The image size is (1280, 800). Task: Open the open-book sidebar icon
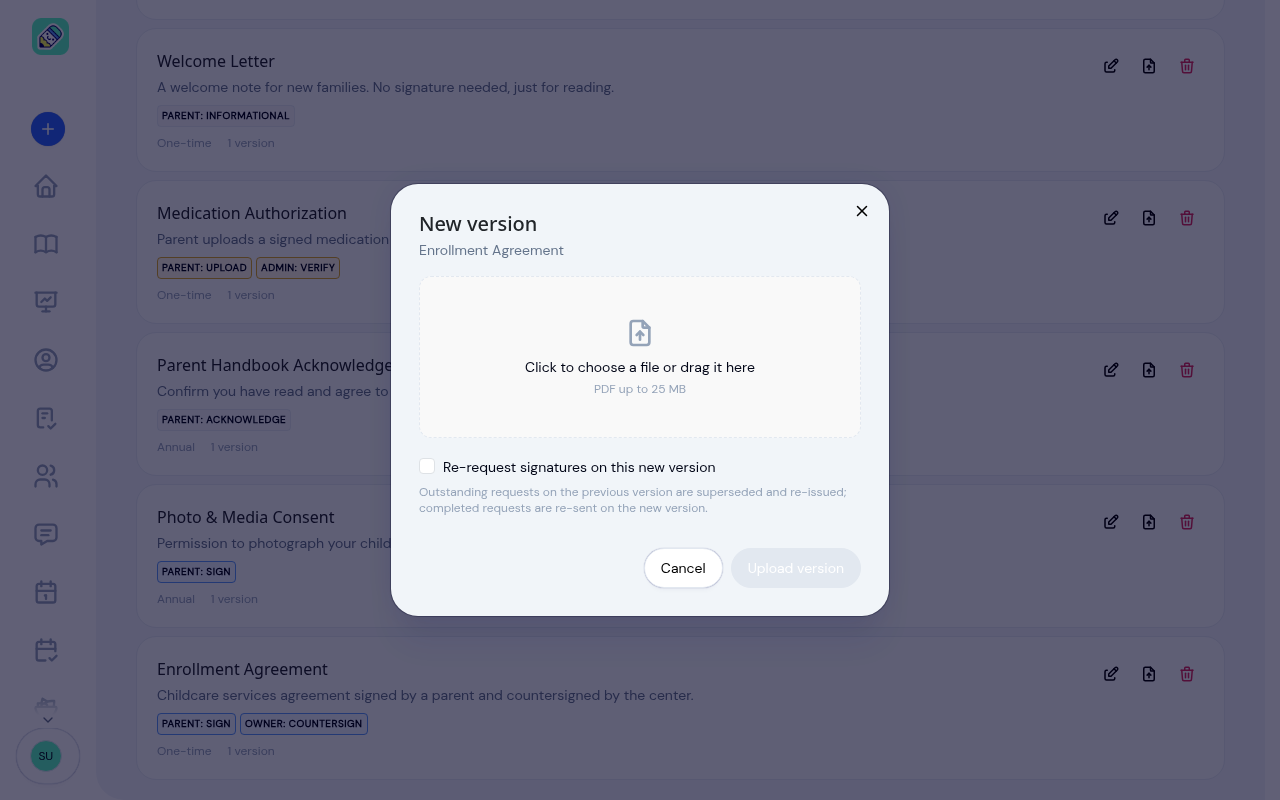pos(46,244)
